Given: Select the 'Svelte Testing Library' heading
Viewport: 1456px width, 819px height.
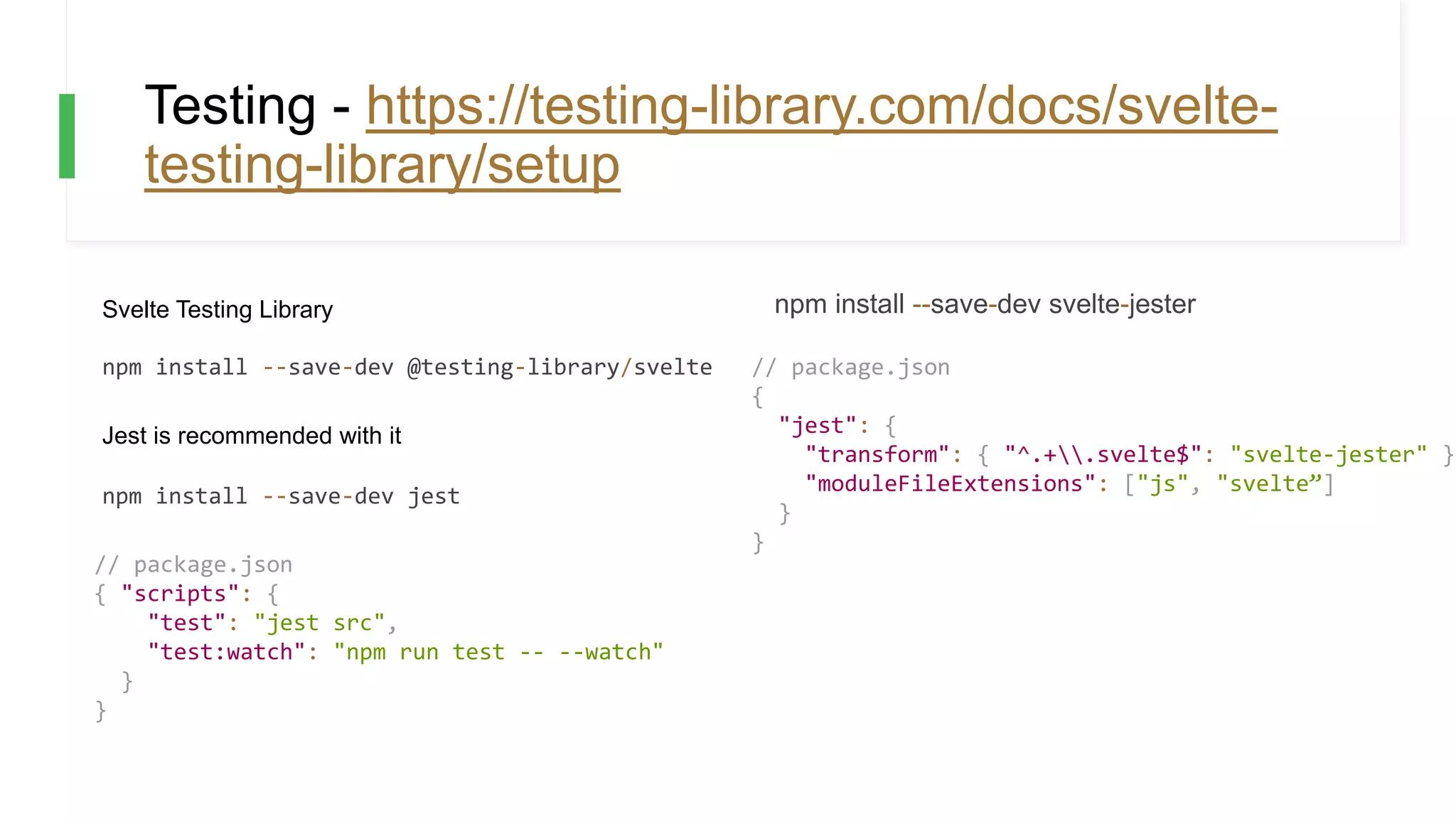Looking at the screenshot, I should pyautogui.click(x=218, y=310).
